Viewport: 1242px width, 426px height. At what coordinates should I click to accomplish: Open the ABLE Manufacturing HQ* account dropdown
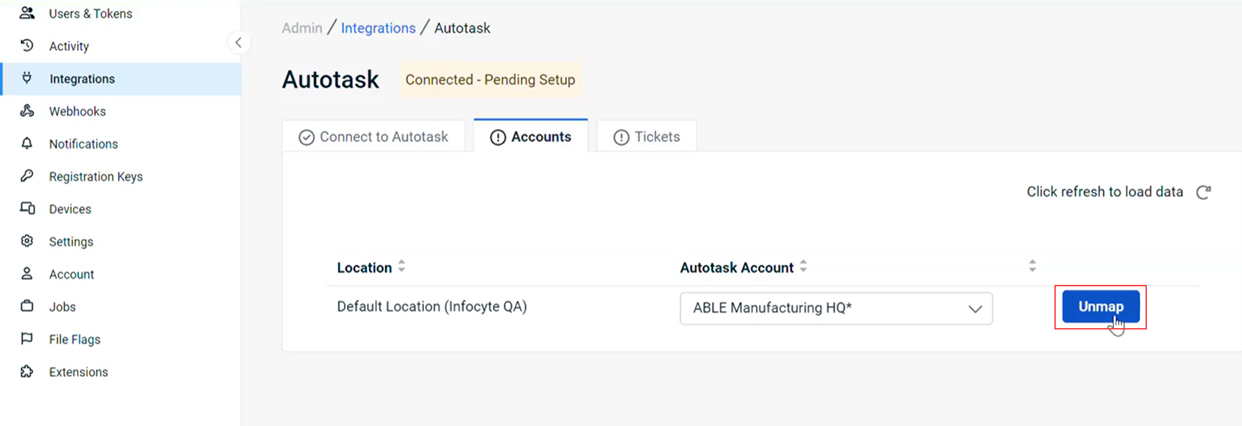point(836,309)
